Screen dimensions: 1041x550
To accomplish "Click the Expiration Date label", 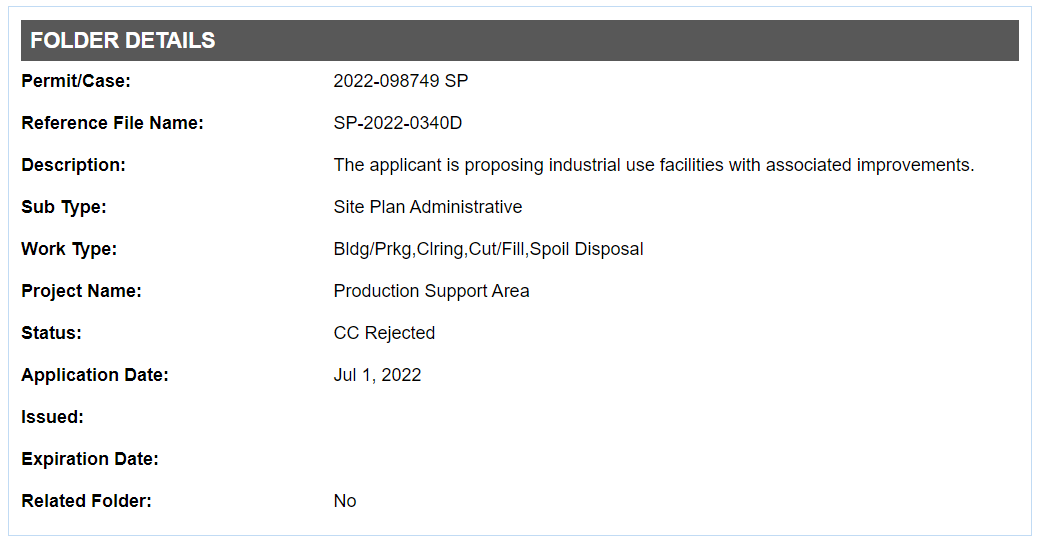I will click(90, 459).
